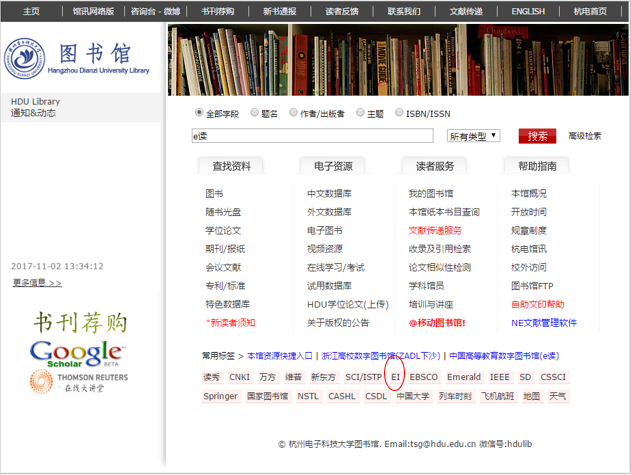Open 读者反馈 in top navigation
Image resolution: width=631 pixels, height=475 pixels.
coord(342,11)
